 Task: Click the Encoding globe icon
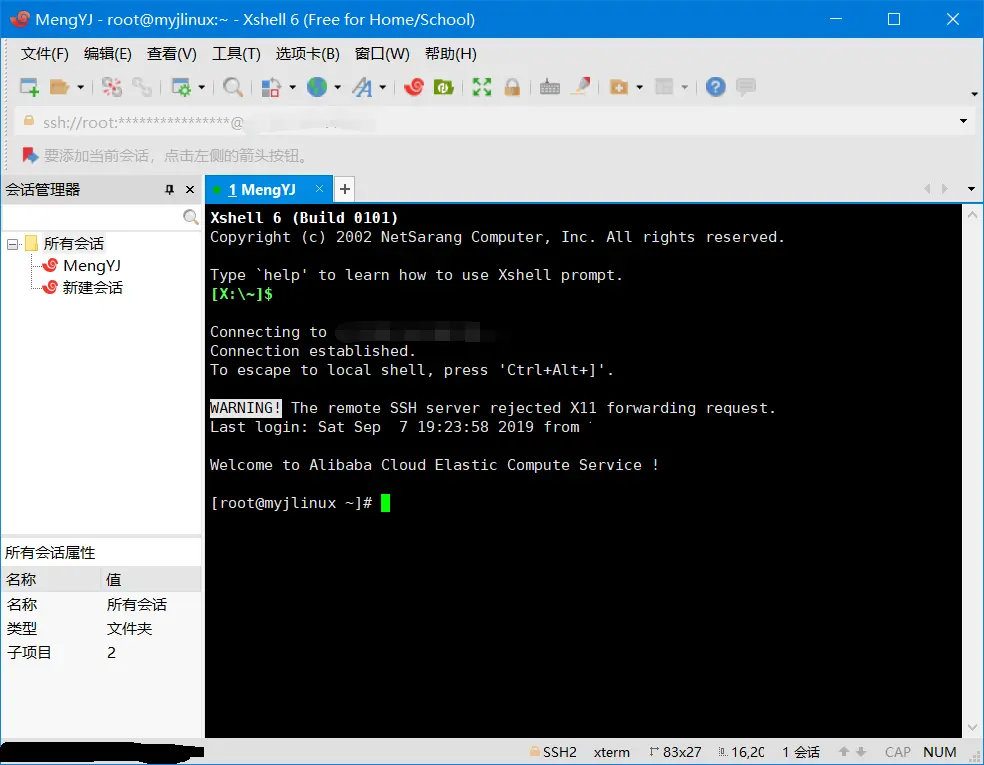pos(317,87)
